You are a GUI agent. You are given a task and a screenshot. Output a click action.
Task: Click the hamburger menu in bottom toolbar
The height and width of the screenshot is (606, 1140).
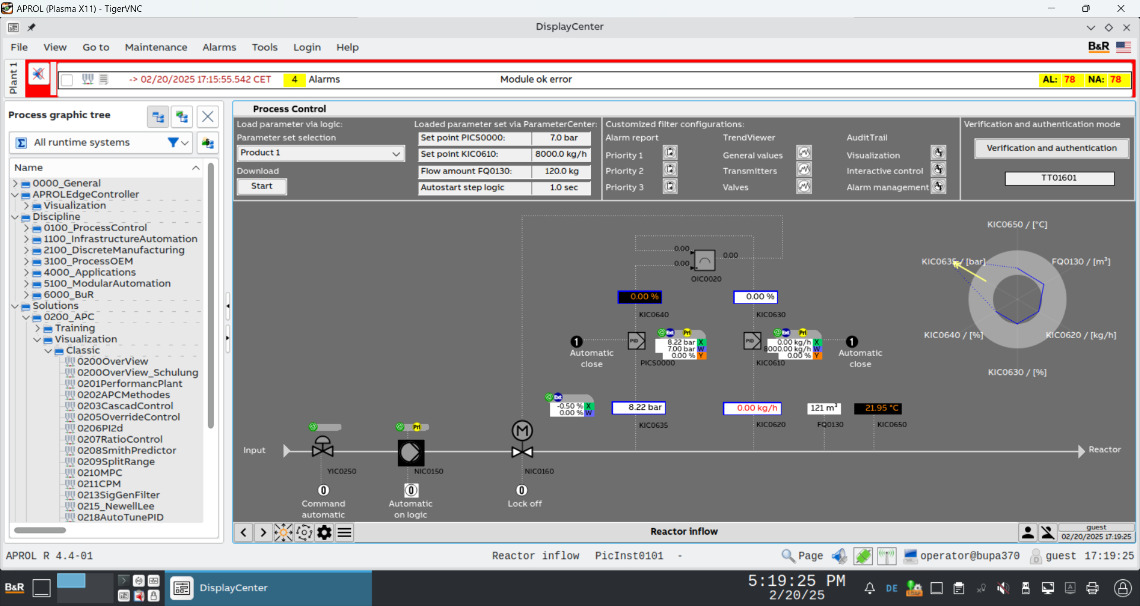click(345, 532)
